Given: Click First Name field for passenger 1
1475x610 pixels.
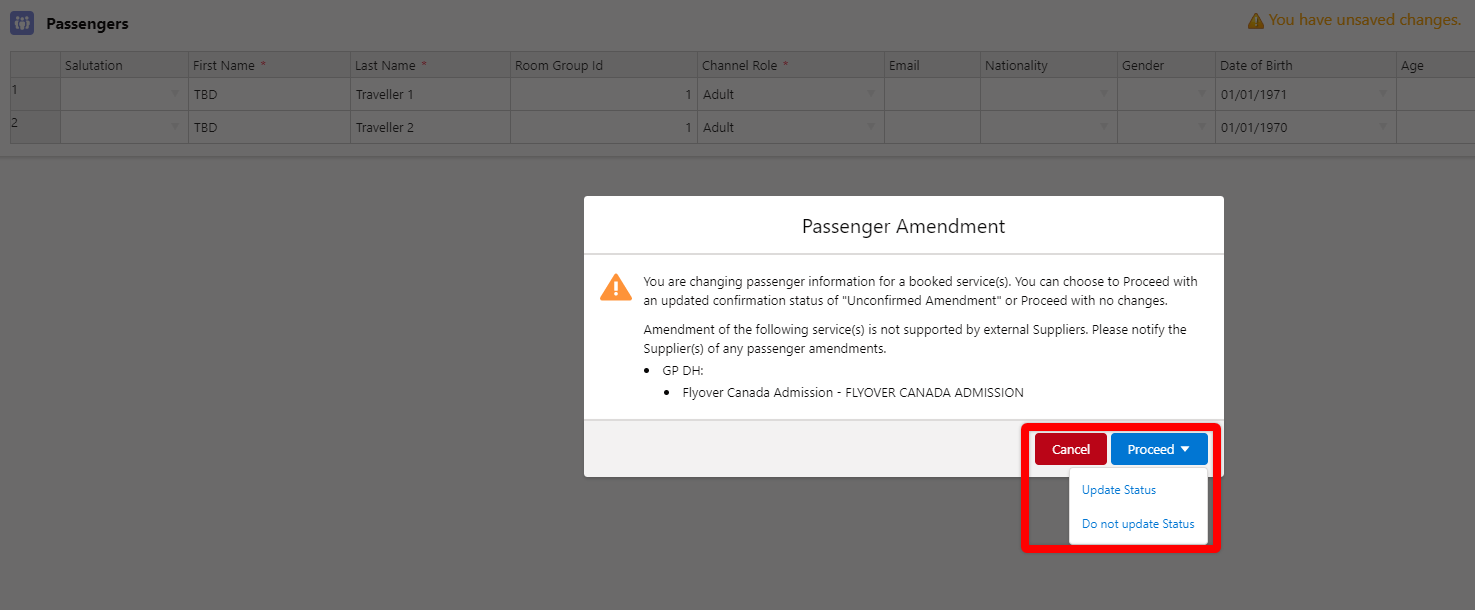Looking at the screenshot, I should (x=269, y=94).
